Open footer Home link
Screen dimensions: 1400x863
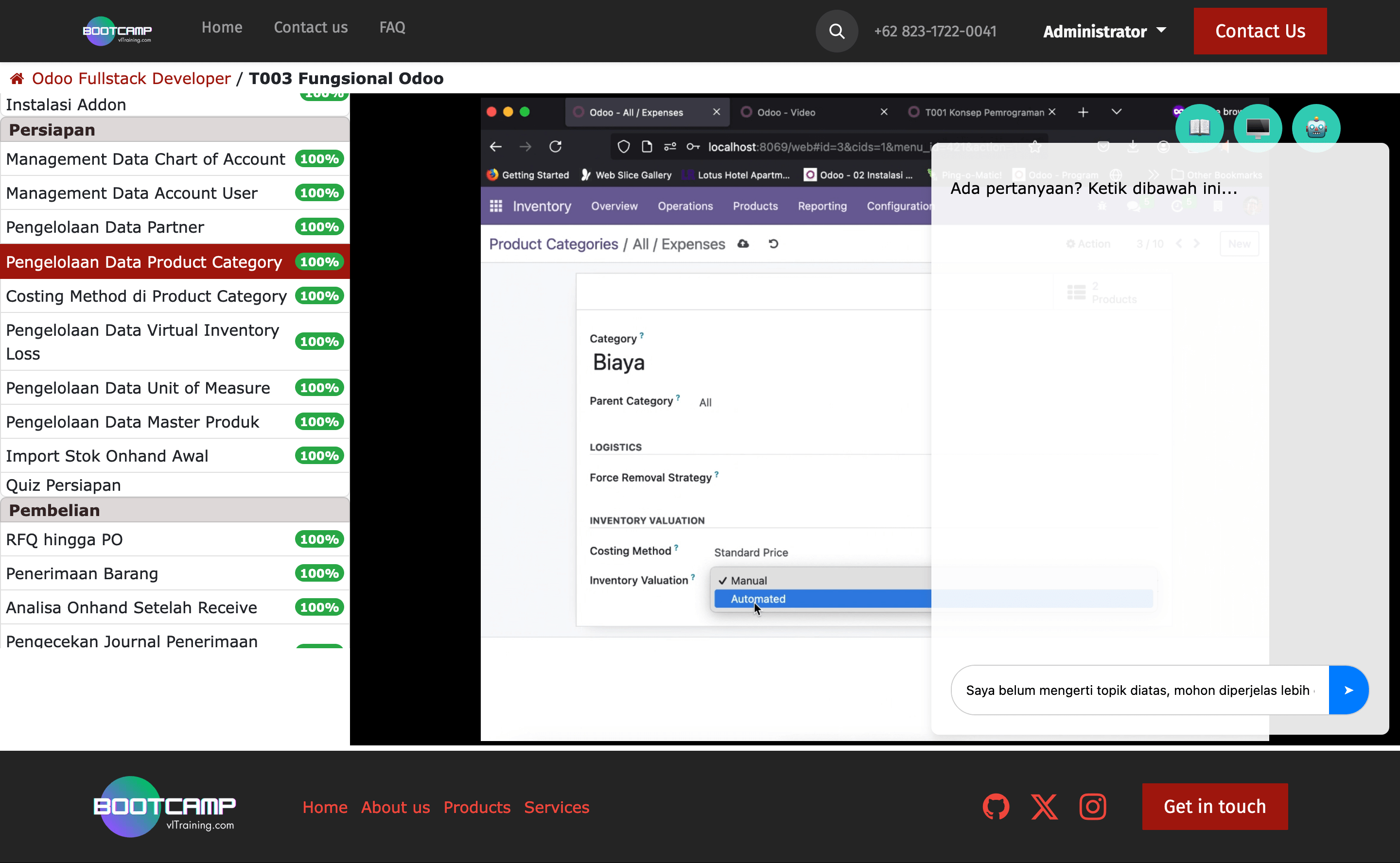(325, 807)
